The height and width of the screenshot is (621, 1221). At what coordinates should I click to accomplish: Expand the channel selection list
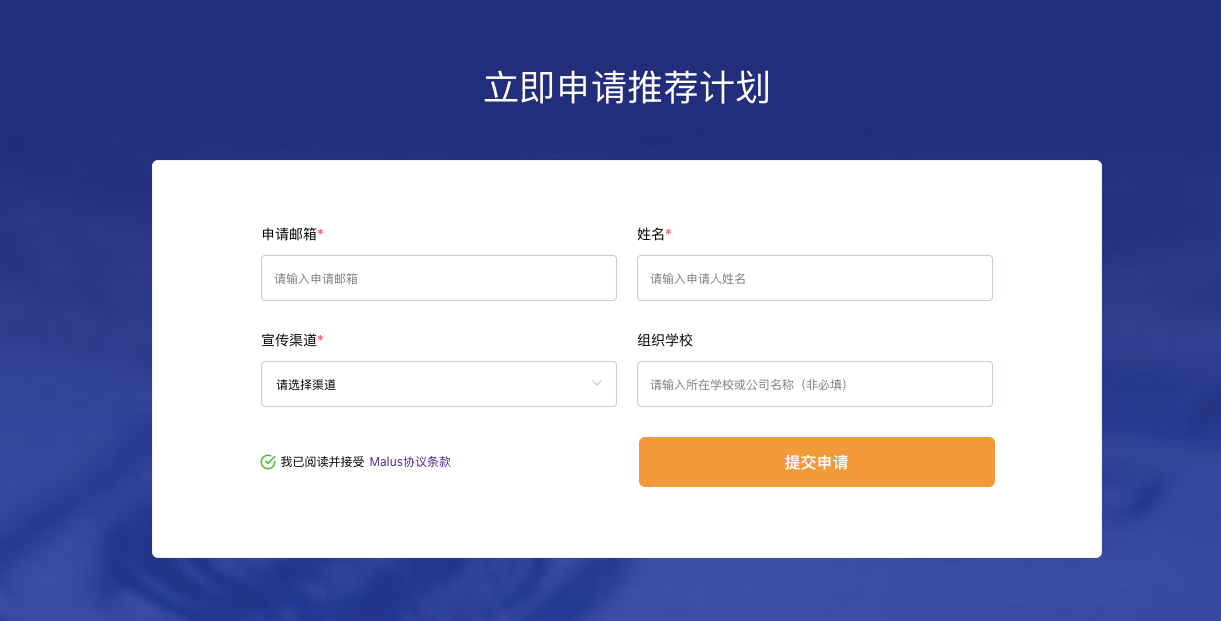(439, 384)
